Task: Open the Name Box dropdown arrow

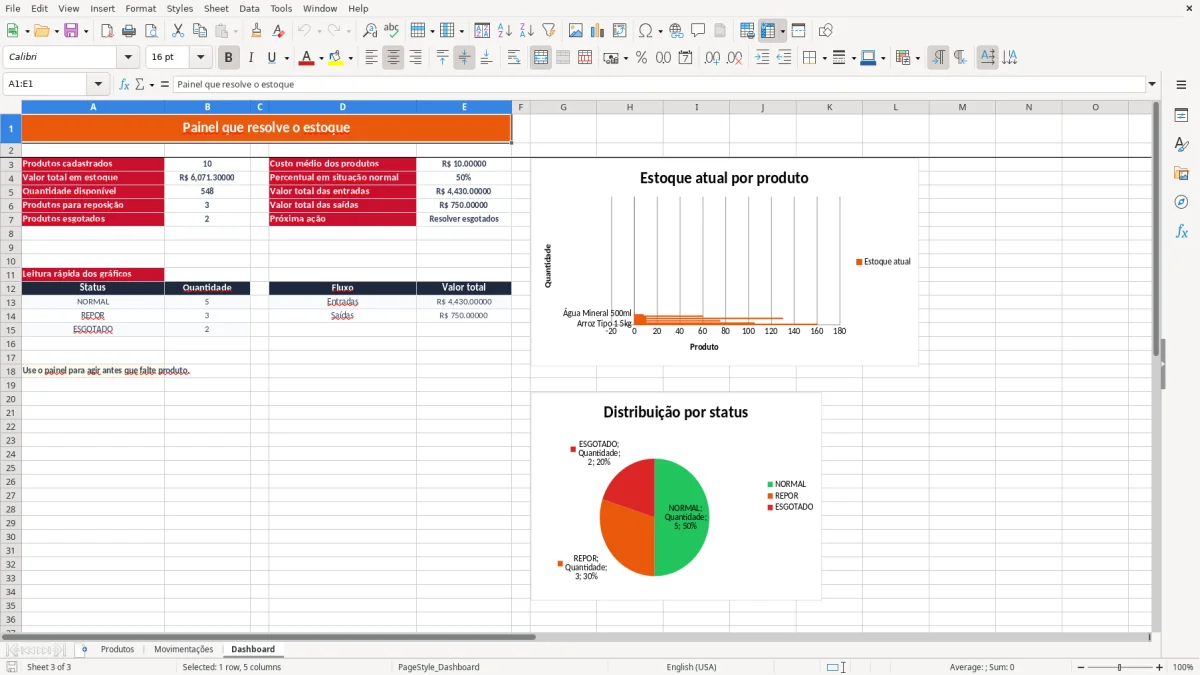Action: click(98, 84)
